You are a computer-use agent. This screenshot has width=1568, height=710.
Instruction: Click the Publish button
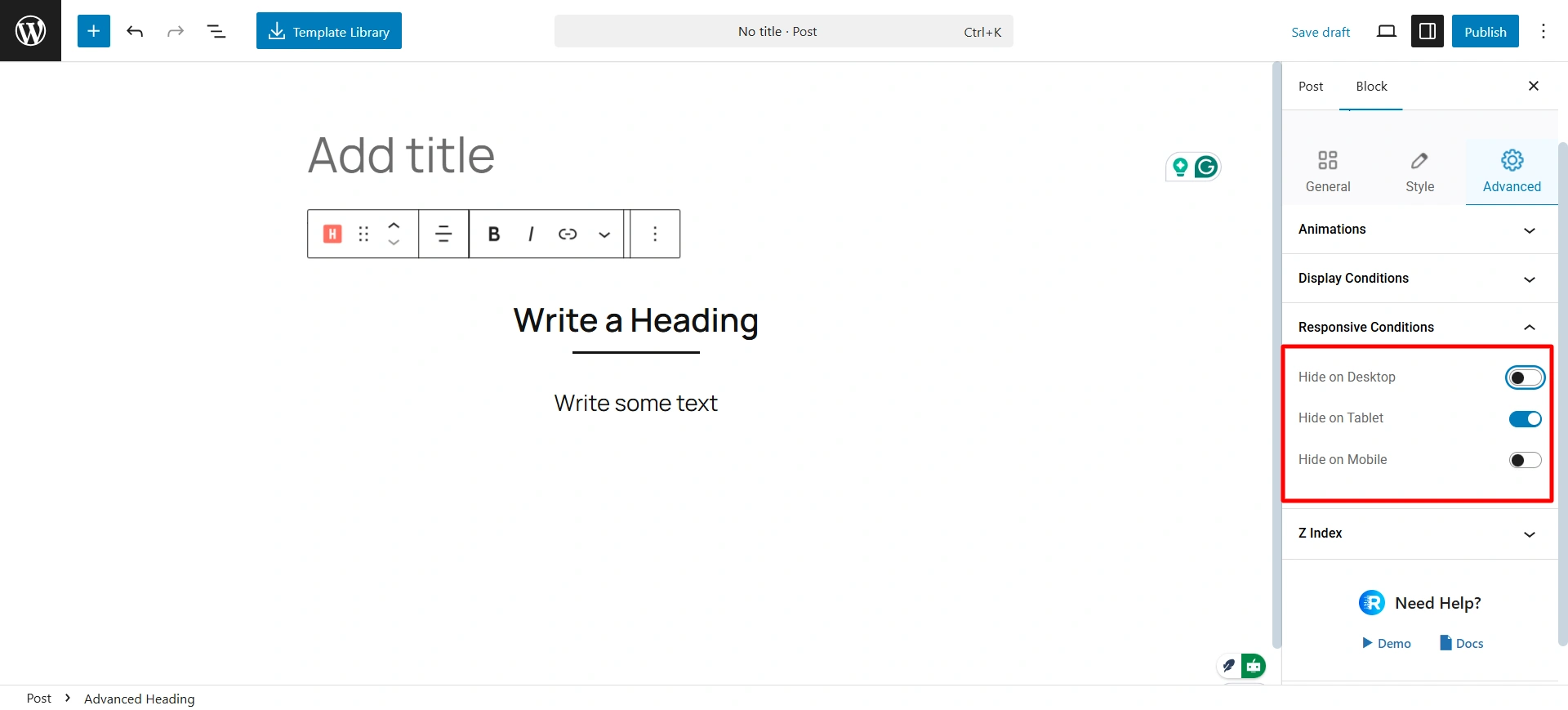point(1485,31)
